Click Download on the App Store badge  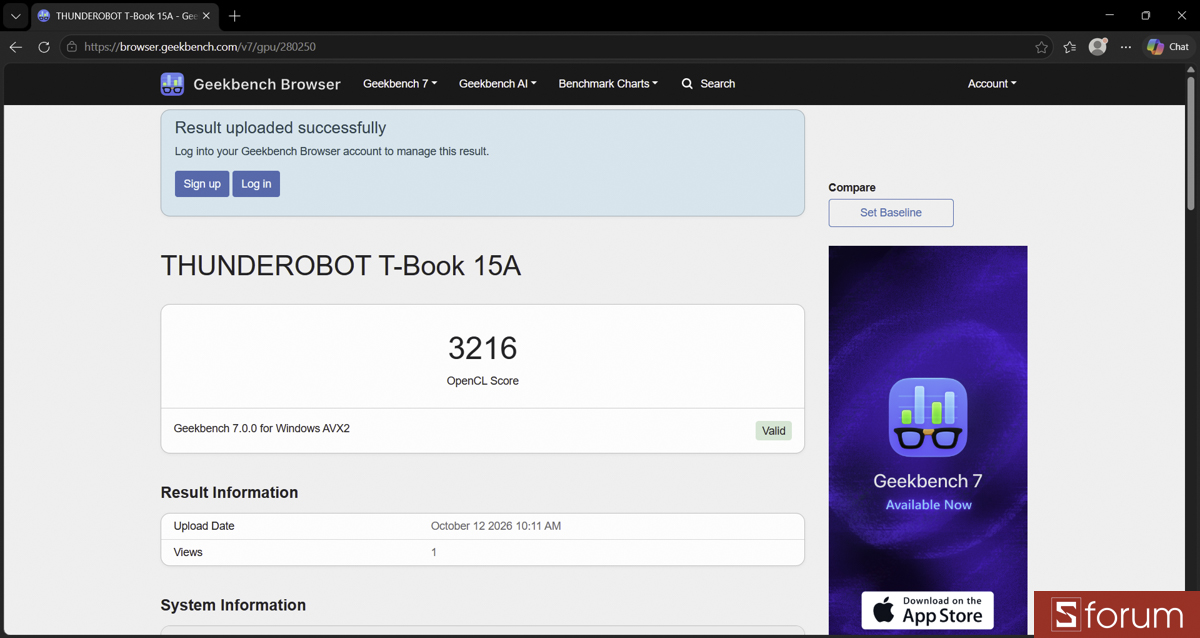tap(928, 610)
